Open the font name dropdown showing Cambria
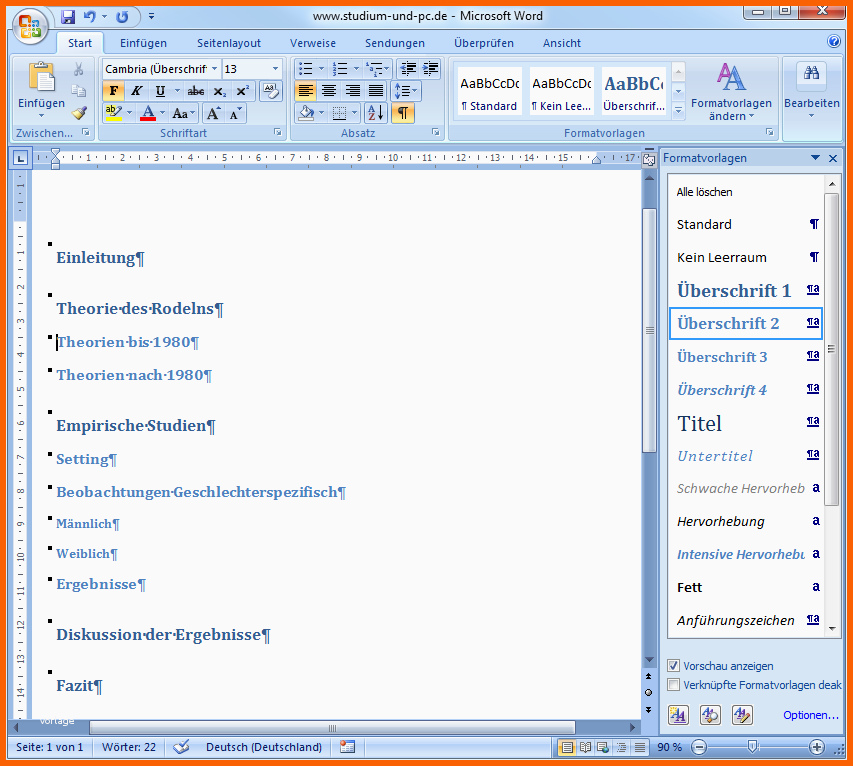The width and height of the screenshot is (853, 766). 214,69
